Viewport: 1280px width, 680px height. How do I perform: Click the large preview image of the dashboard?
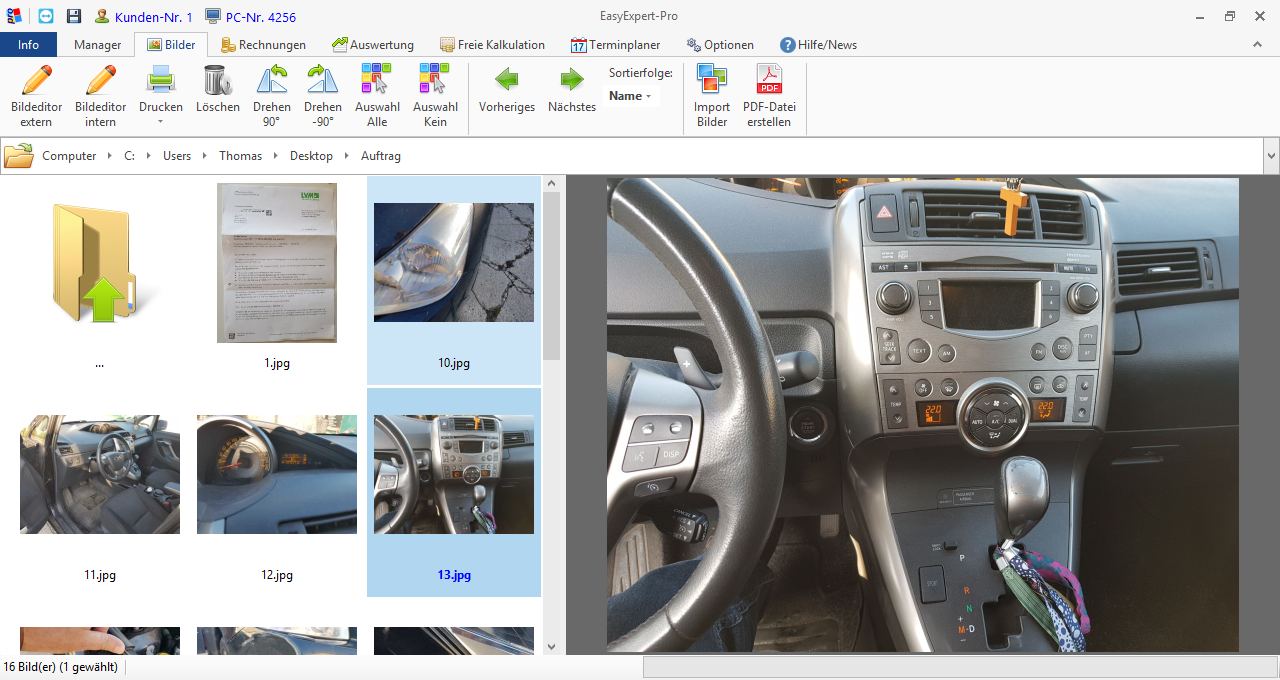(923, 415)
